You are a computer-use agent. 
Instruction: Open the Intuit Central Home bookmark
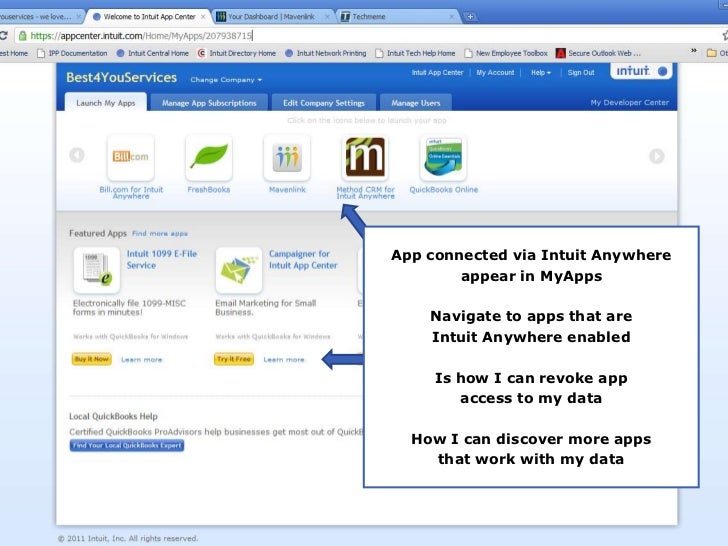click(x=153, y=53)
